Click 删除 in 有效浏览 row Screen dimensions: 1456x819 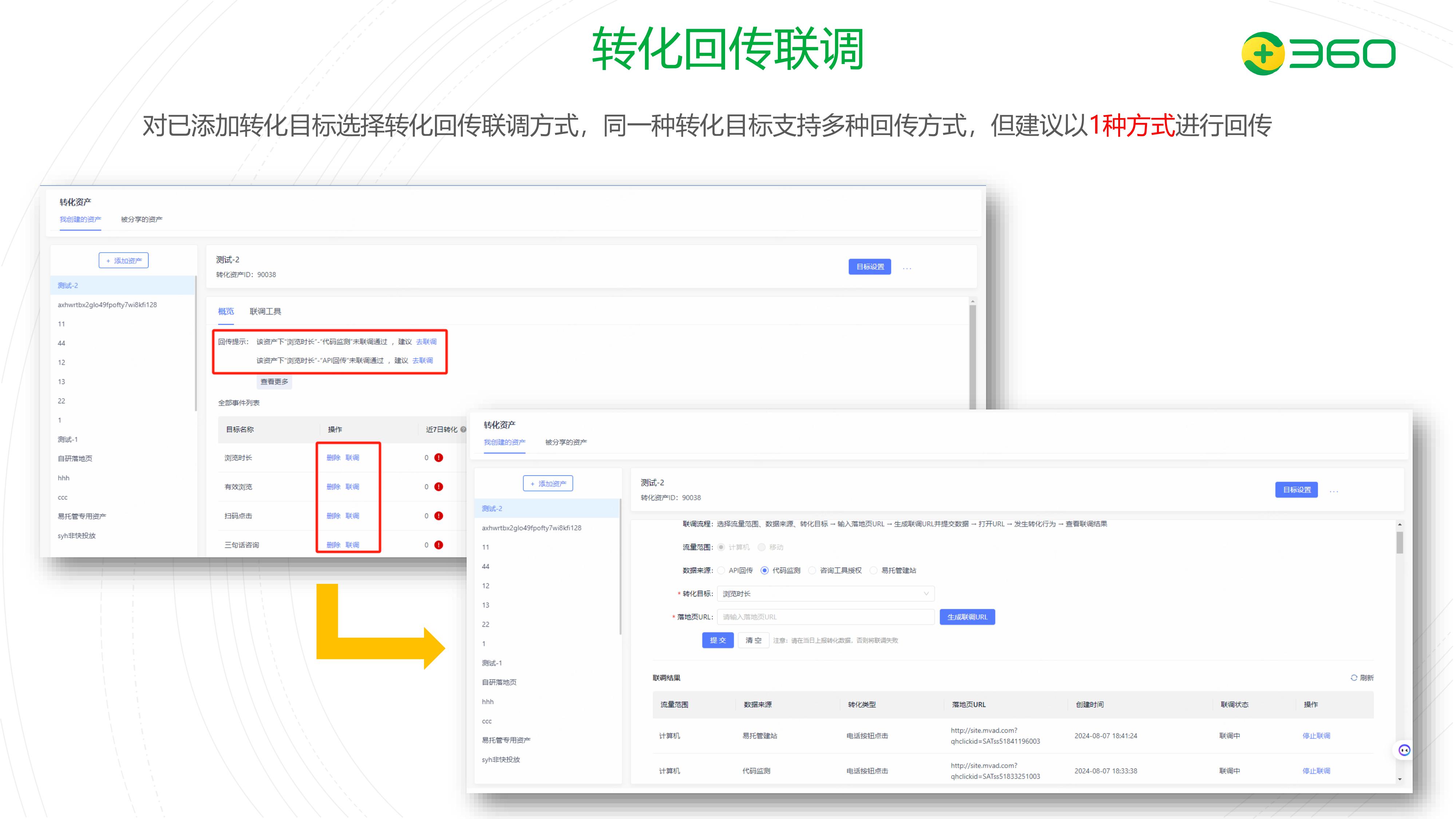[333, 487]
